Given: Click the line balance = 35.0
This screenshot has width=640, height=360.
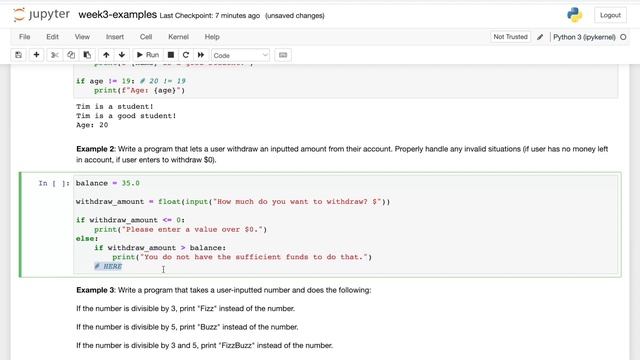Looking at the screenshot, I should (108, 183).
